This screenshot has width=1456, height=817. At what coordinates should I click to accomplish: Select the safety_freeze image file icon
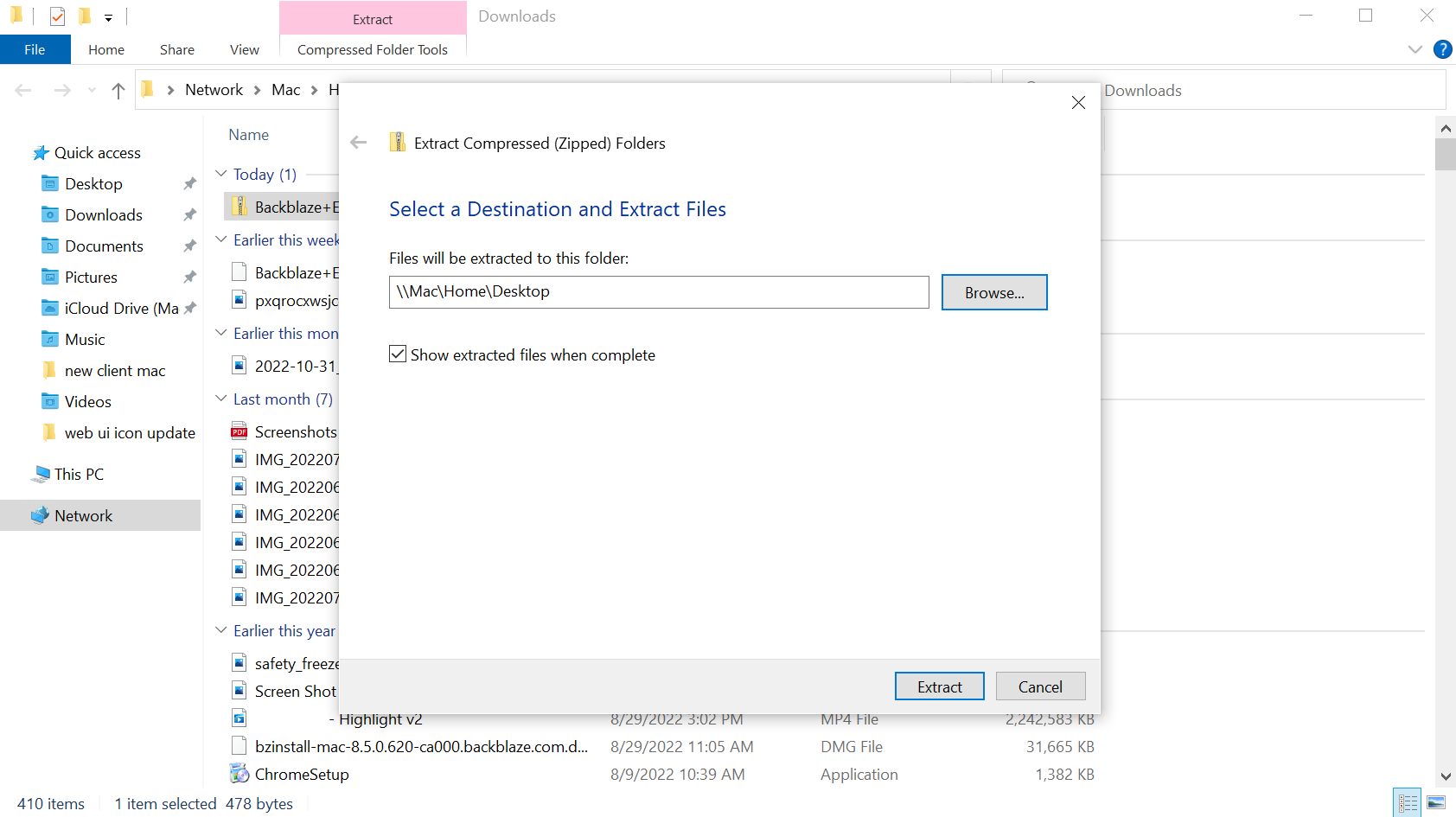click(239, 663)
